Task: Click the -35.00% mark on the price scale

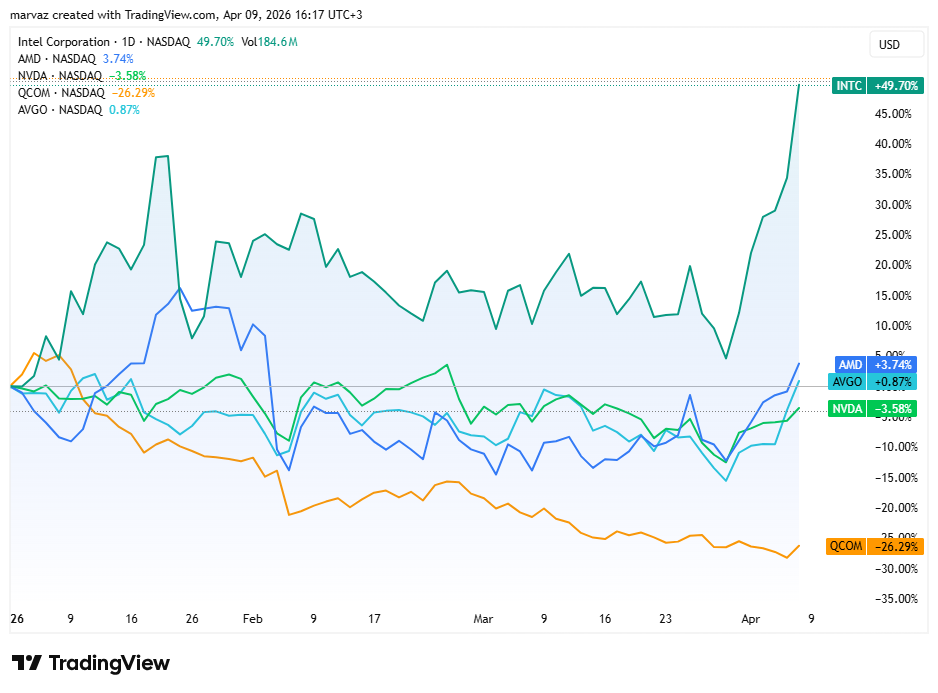Action: coord(890,599)
